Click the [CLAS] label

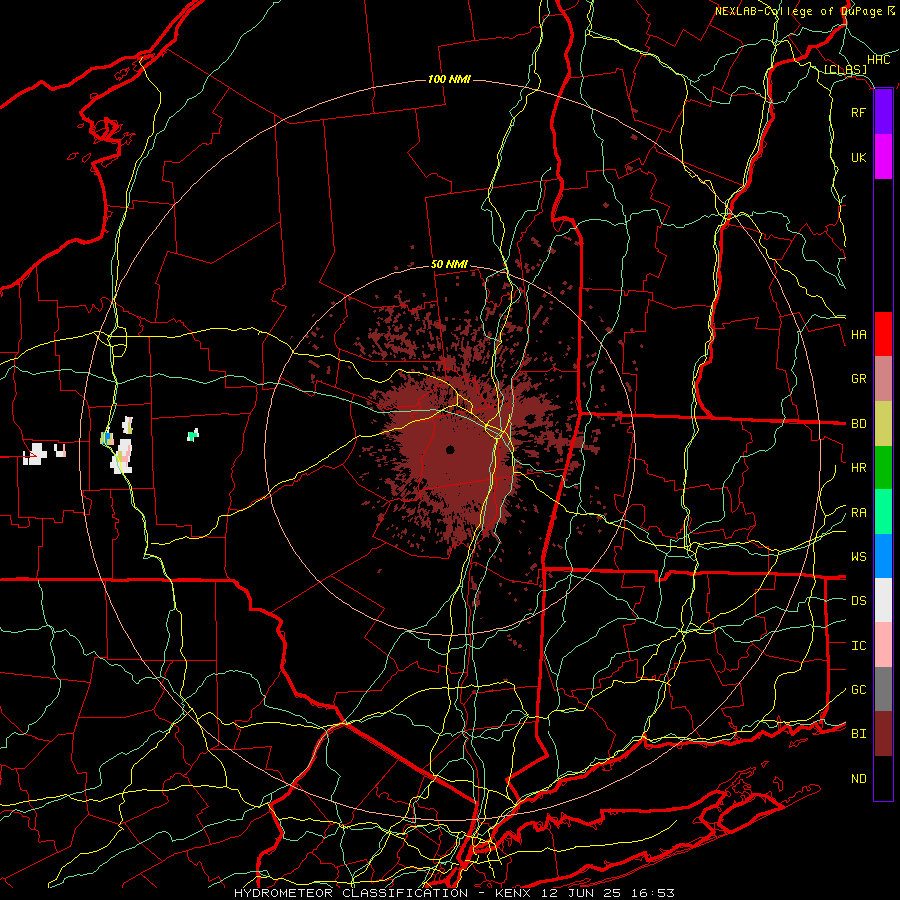pos(845,70)
